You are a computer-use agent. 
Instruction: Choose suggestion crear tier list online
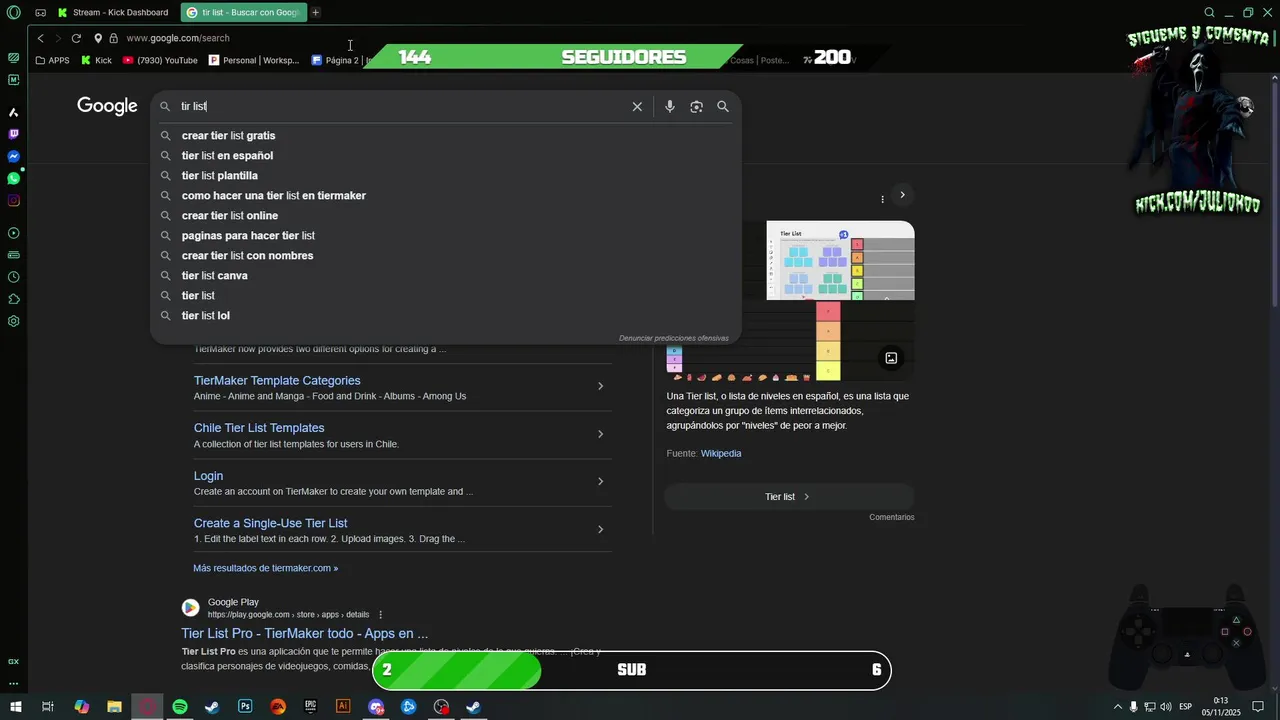pyautogui.click(x=229, y=216)
